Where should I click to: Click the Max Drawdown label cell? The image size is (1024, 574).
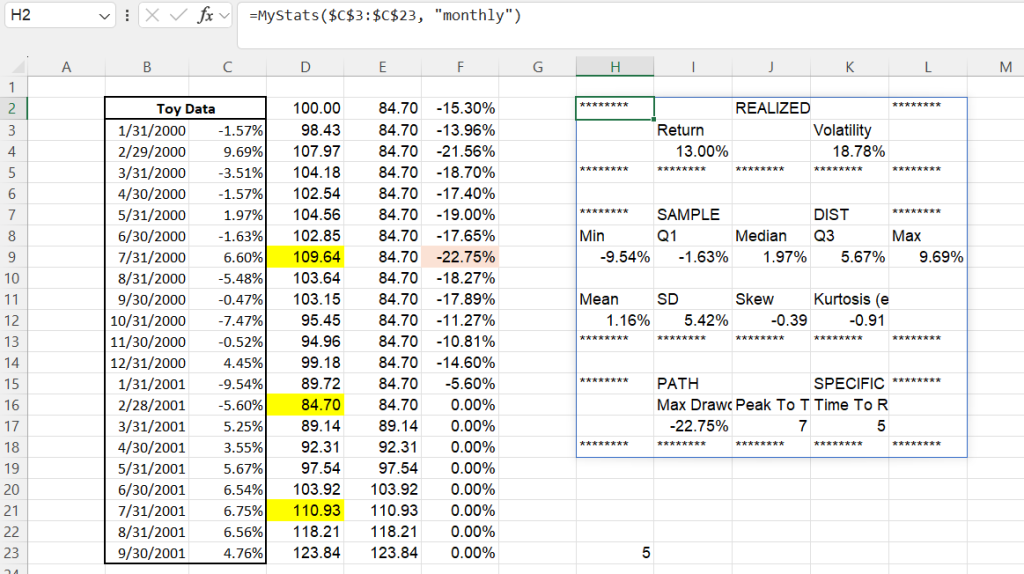coord(693,405)
